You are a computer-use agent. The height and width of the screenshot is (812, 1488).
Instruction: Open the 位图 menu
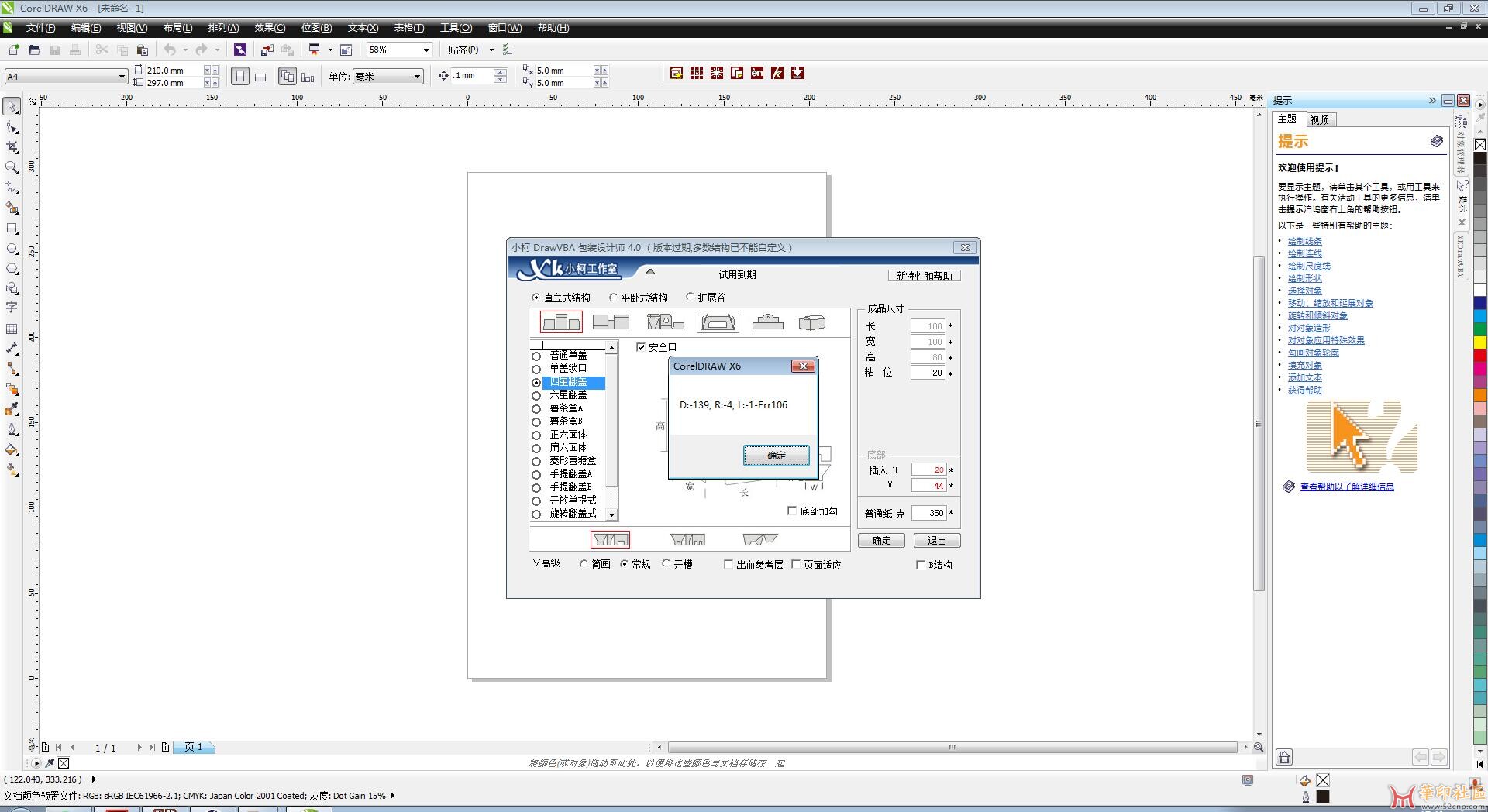(x=316, y=28)
